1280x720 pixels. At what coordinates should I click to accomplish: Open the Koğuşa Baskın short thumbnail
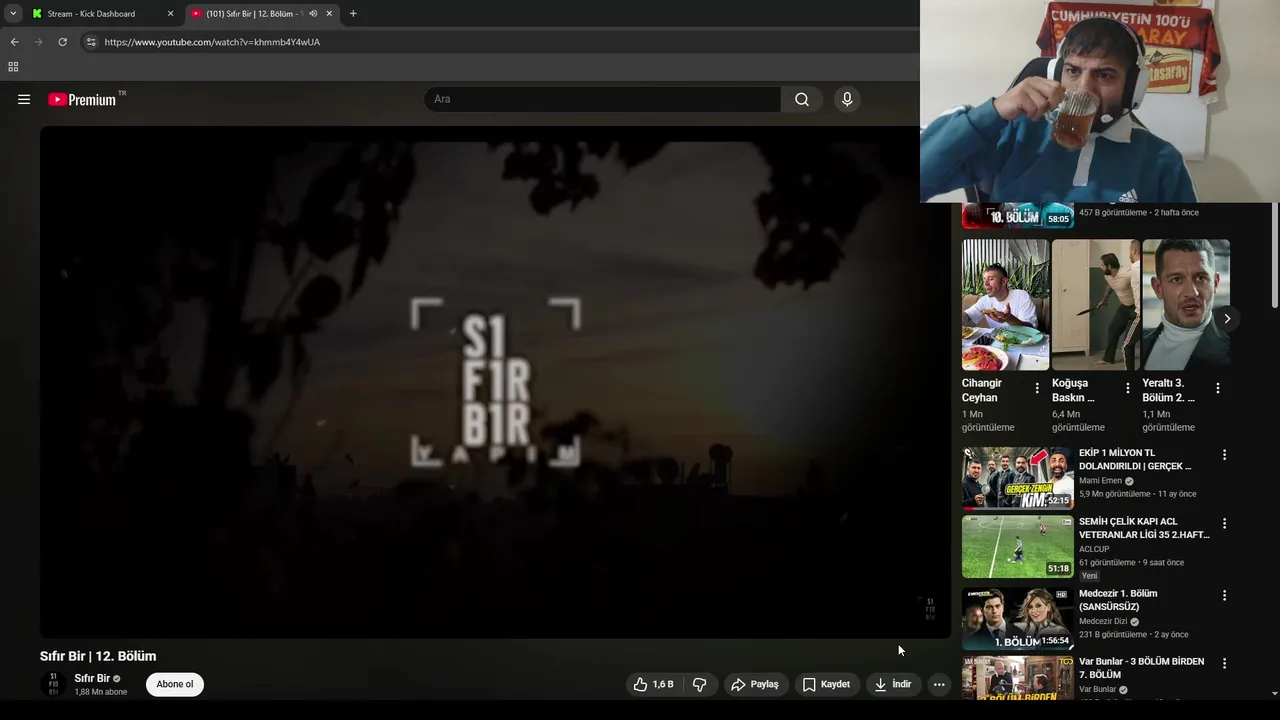coord(1095,305)
